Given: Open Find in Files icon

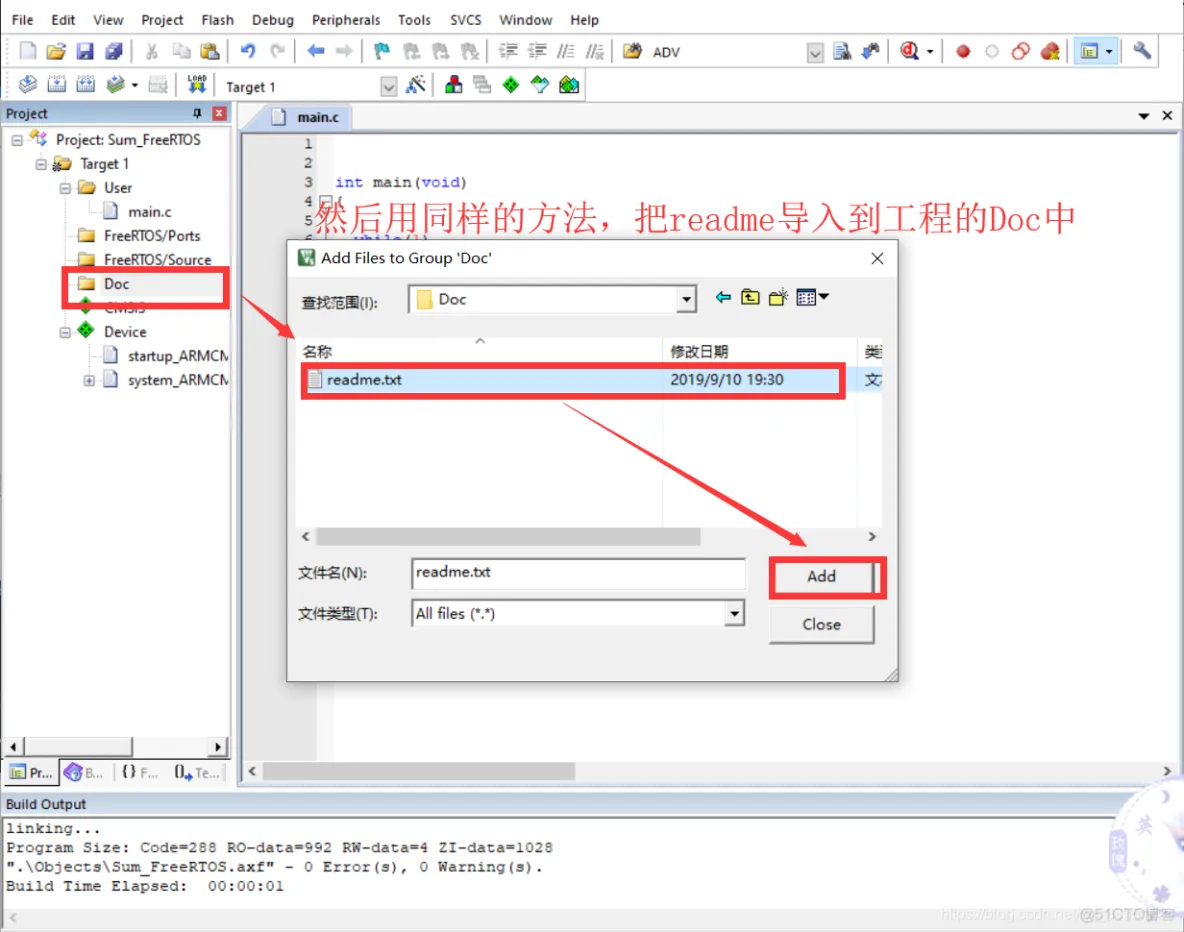Looking at the screenshot, I should [632, 51].
